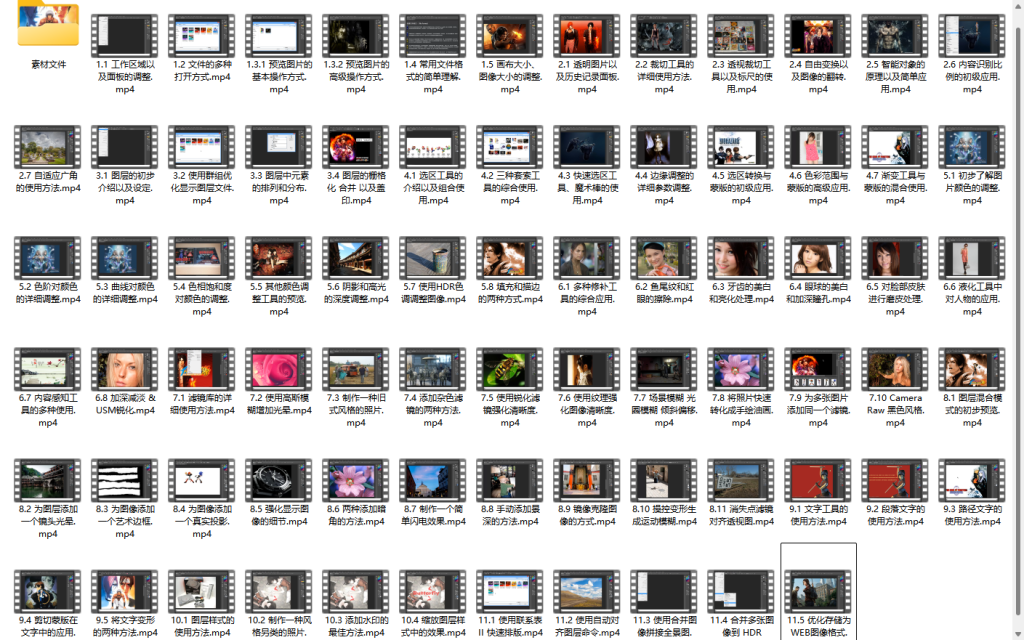Screen dimensions: 1024x640
Task: Click the 1.2 文件的多种打开方式.mp4 file icon
Action: [202, 36]
